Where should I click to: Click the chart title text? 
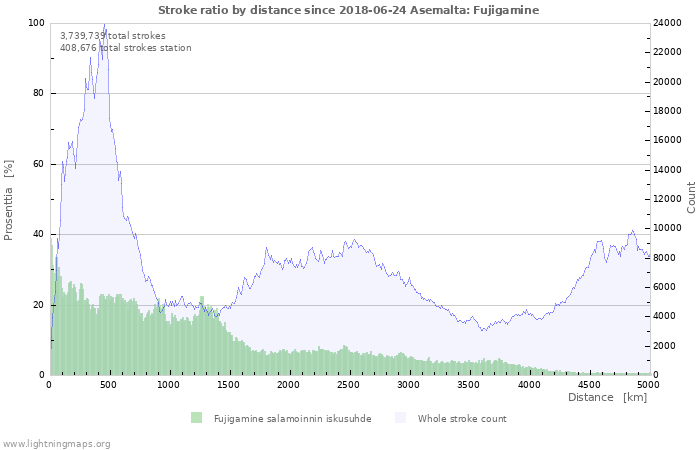pos(348,10)
